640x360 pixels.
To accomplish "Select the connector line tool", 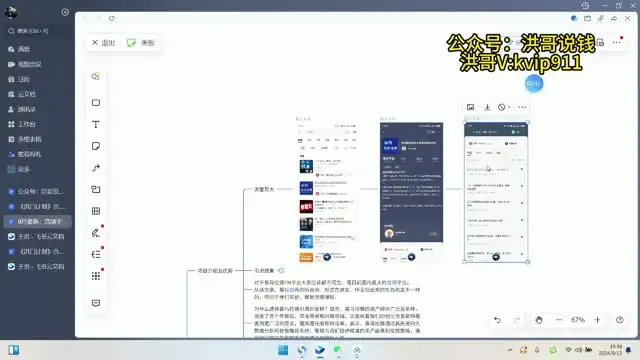I will point(96,168).
